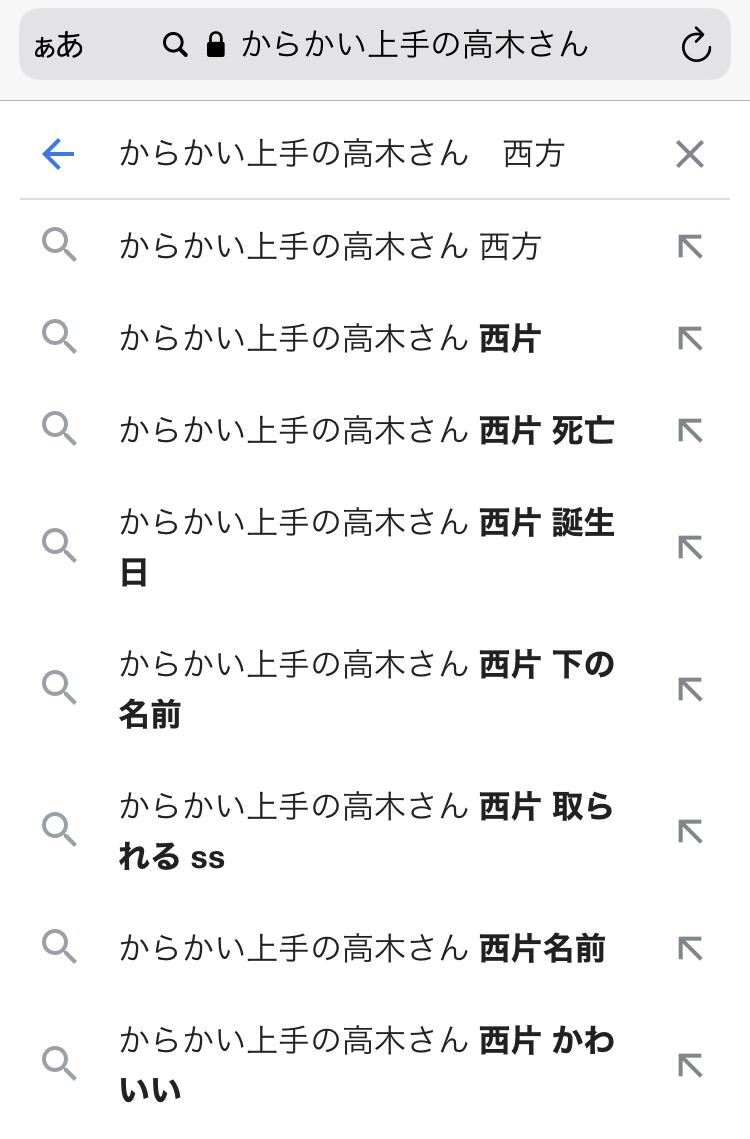Pick the 西片 取られる ss suggestion
This screenshot has width=750, height=1139.
[366, 831]
